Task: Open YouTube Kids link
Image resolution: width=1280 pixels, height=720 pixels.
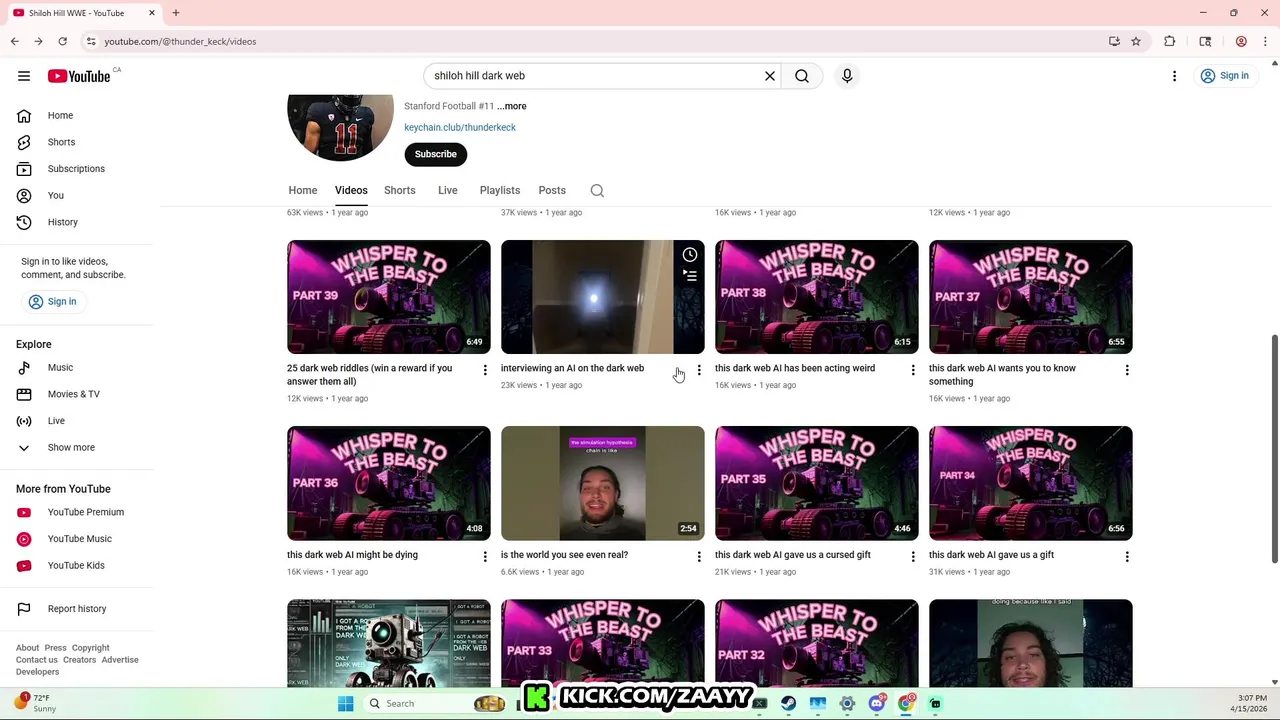Action: point(75,565)
